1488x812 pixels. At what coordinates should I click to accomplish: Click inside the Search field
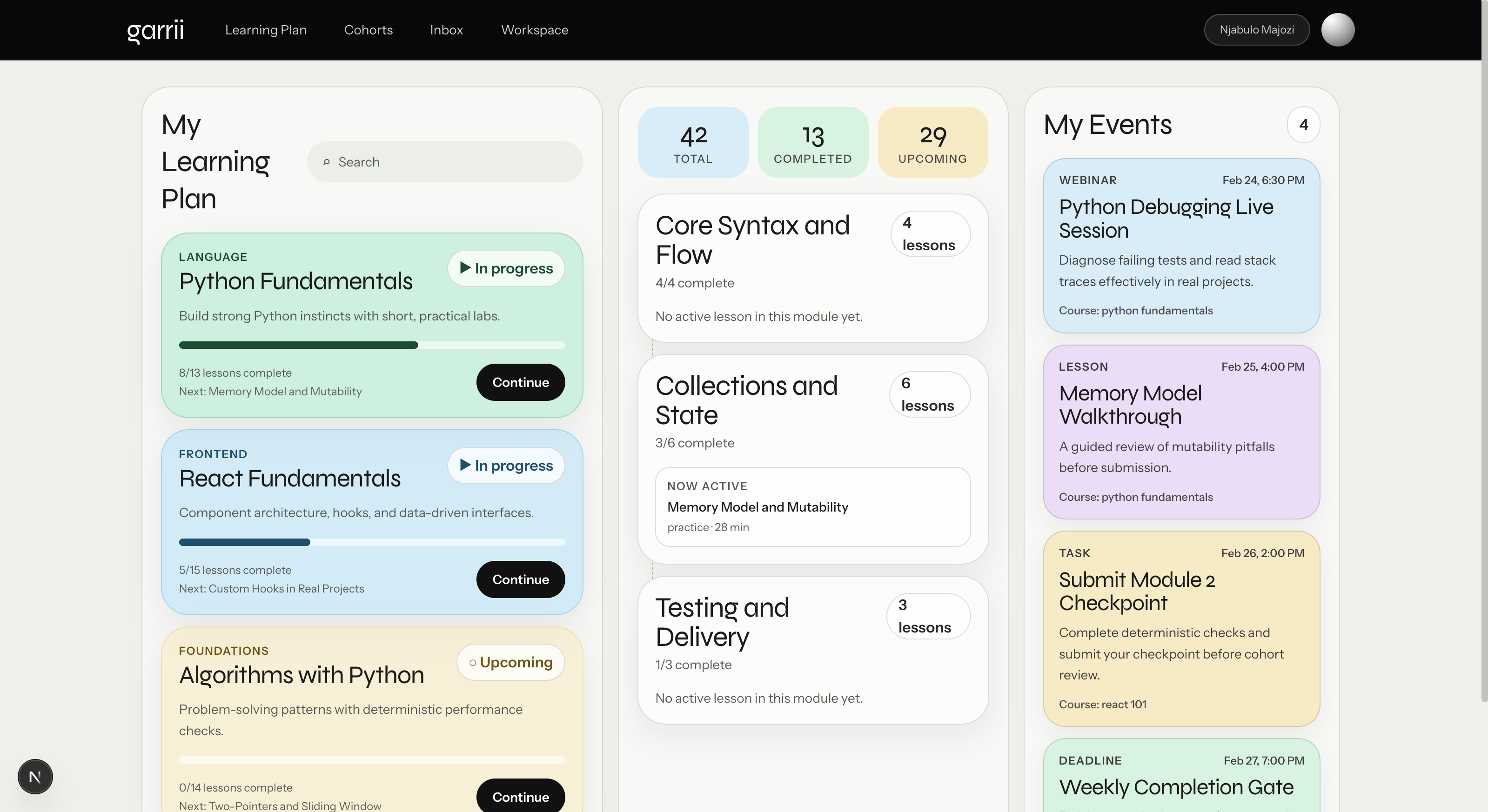[x=445, y=162]
